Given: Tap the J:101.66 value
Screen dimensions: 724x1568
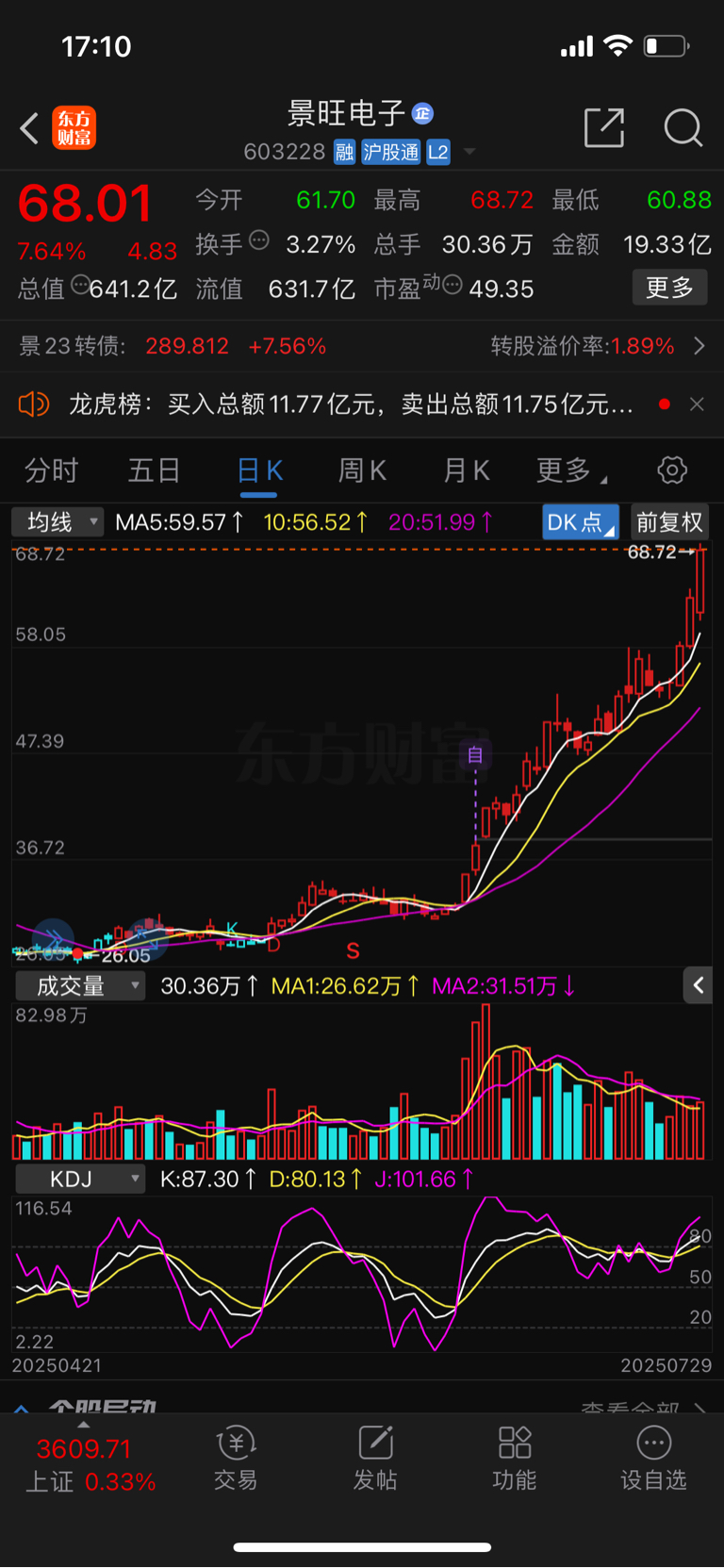Looking at the screenshot, I should coord(423,1180).
